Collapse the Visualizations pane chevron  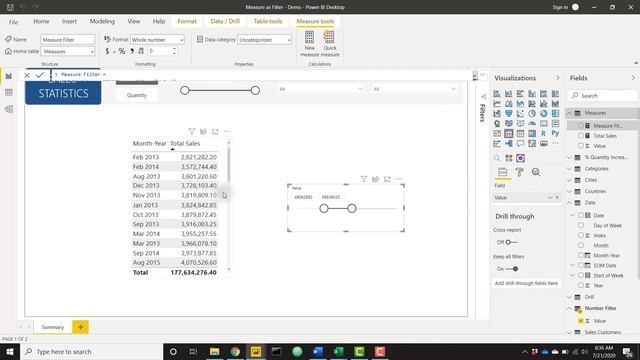[558, 78]
